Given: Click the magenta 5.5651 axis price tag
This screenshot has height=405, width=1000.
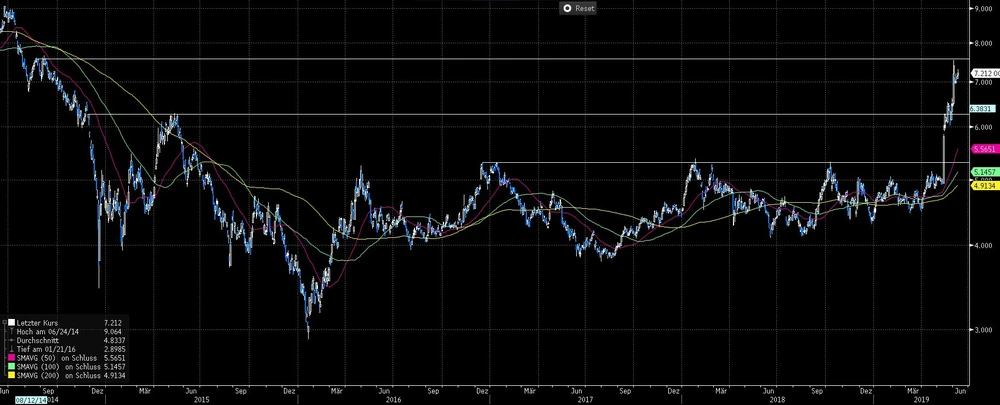Looking at the screenshot, I should click(985, 148).
